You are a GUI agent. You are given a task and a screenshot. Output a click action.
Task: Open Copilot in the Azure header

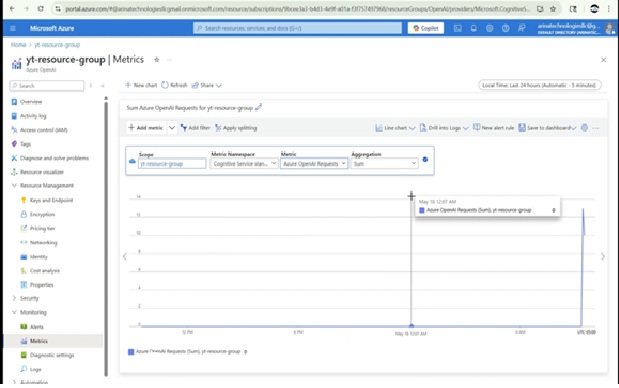pyautogui.click(x=426, y=28)
